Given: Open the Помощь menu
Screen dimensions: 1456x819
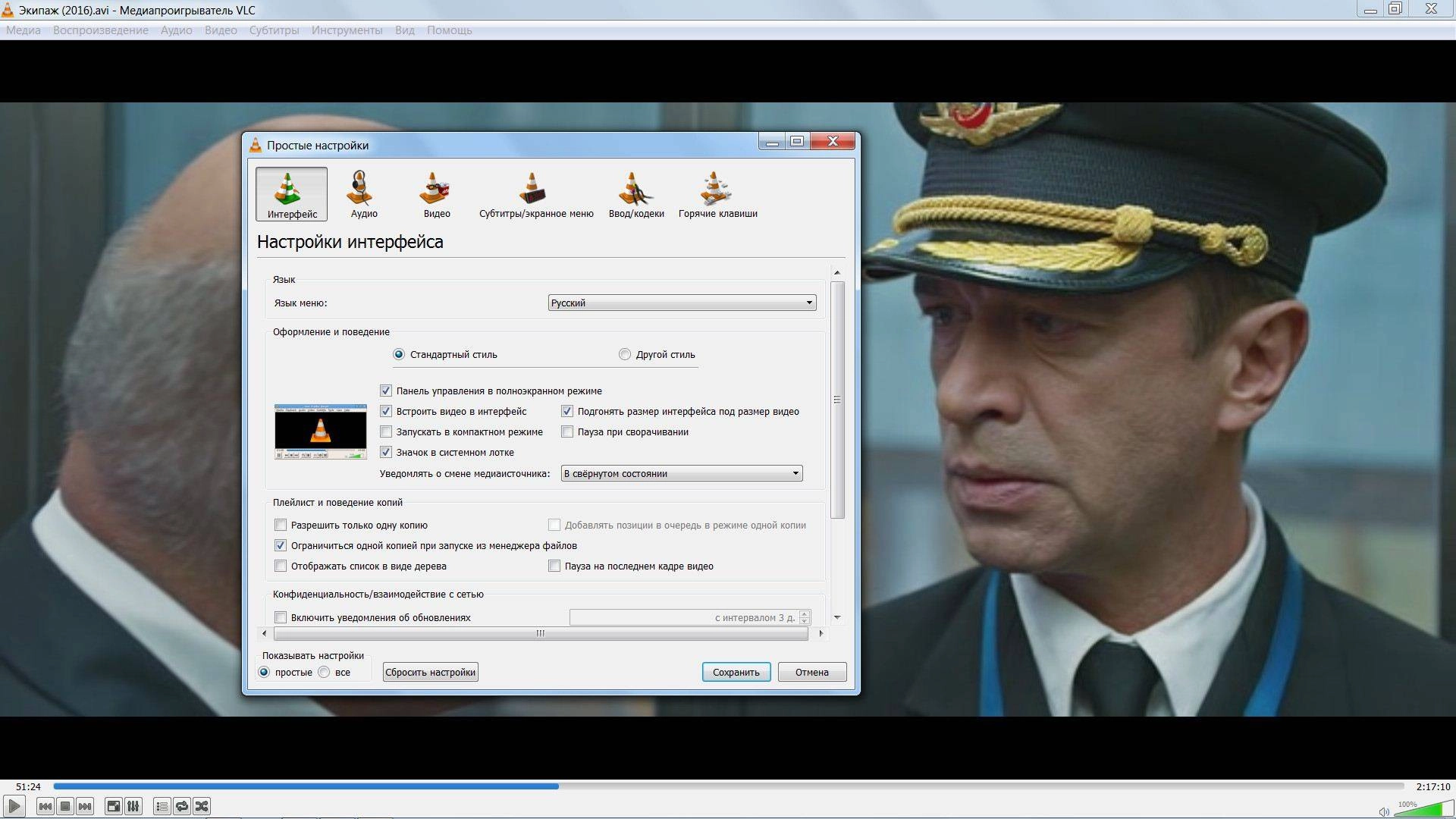Looking at the screenshot, I should click(x=449, y=30).
